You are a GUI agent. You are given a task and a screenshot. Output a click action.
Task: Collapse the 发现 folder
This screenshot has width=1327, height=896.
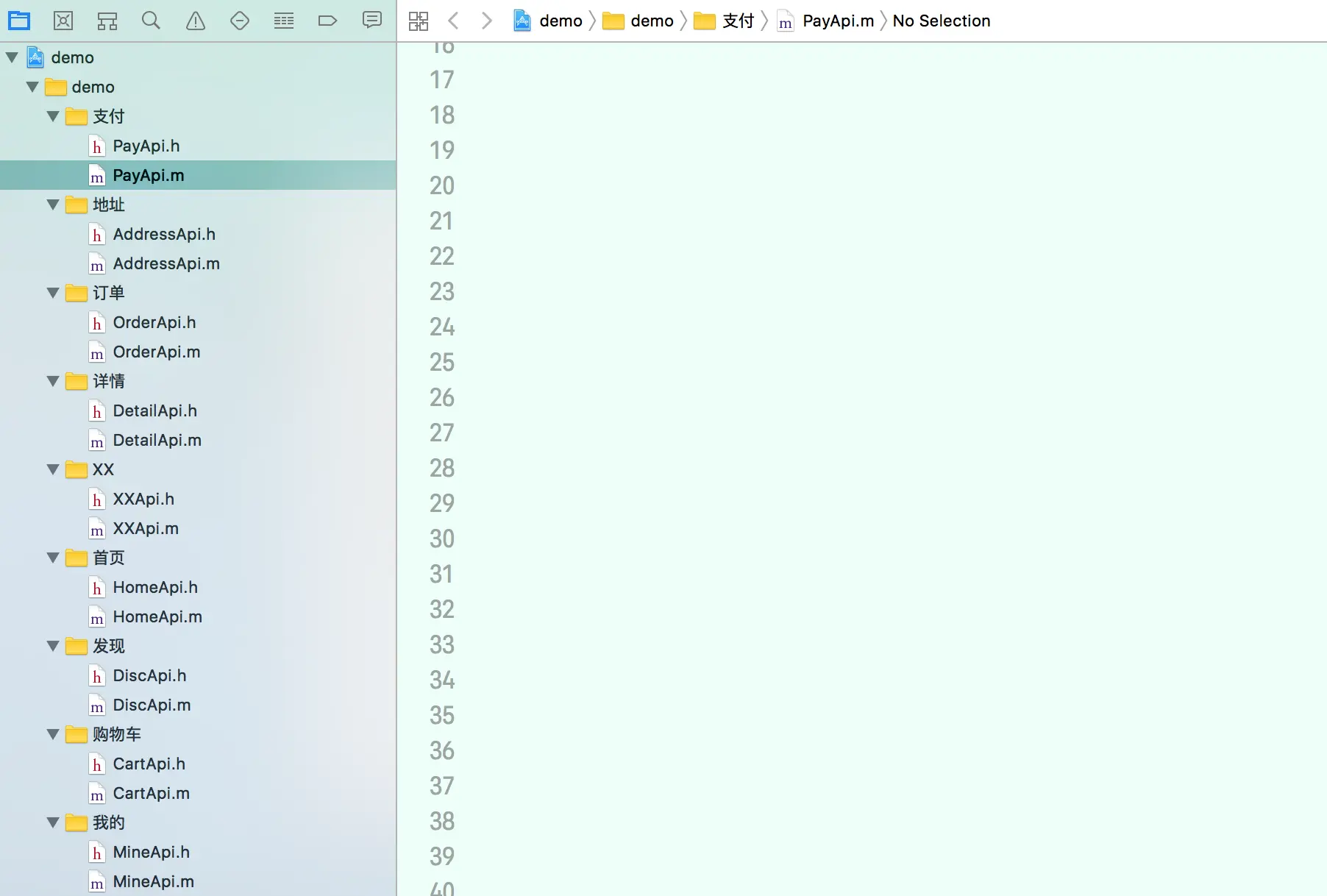pyautogui.click(x=53, y=646)
